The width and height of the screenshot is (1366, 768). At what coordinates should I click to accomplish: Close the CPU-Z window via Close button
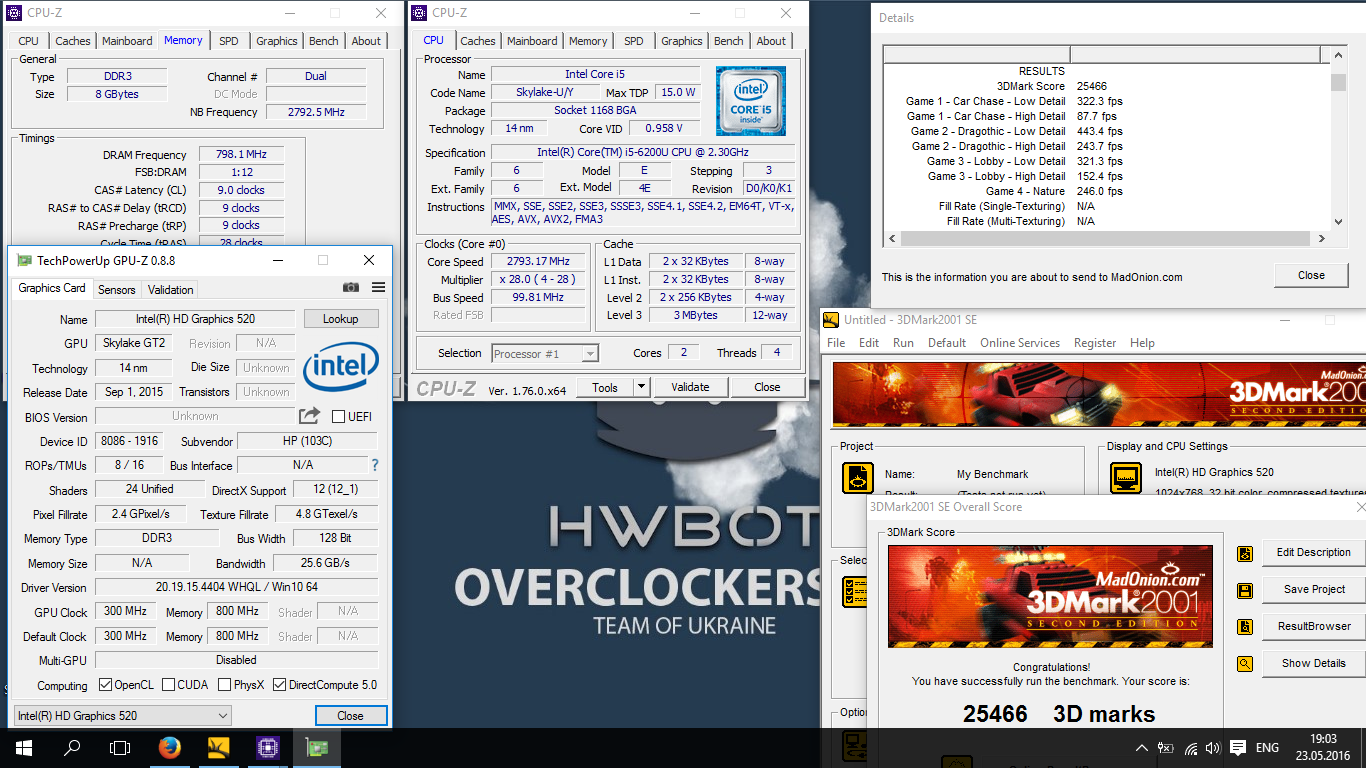[x=767, y=387]
